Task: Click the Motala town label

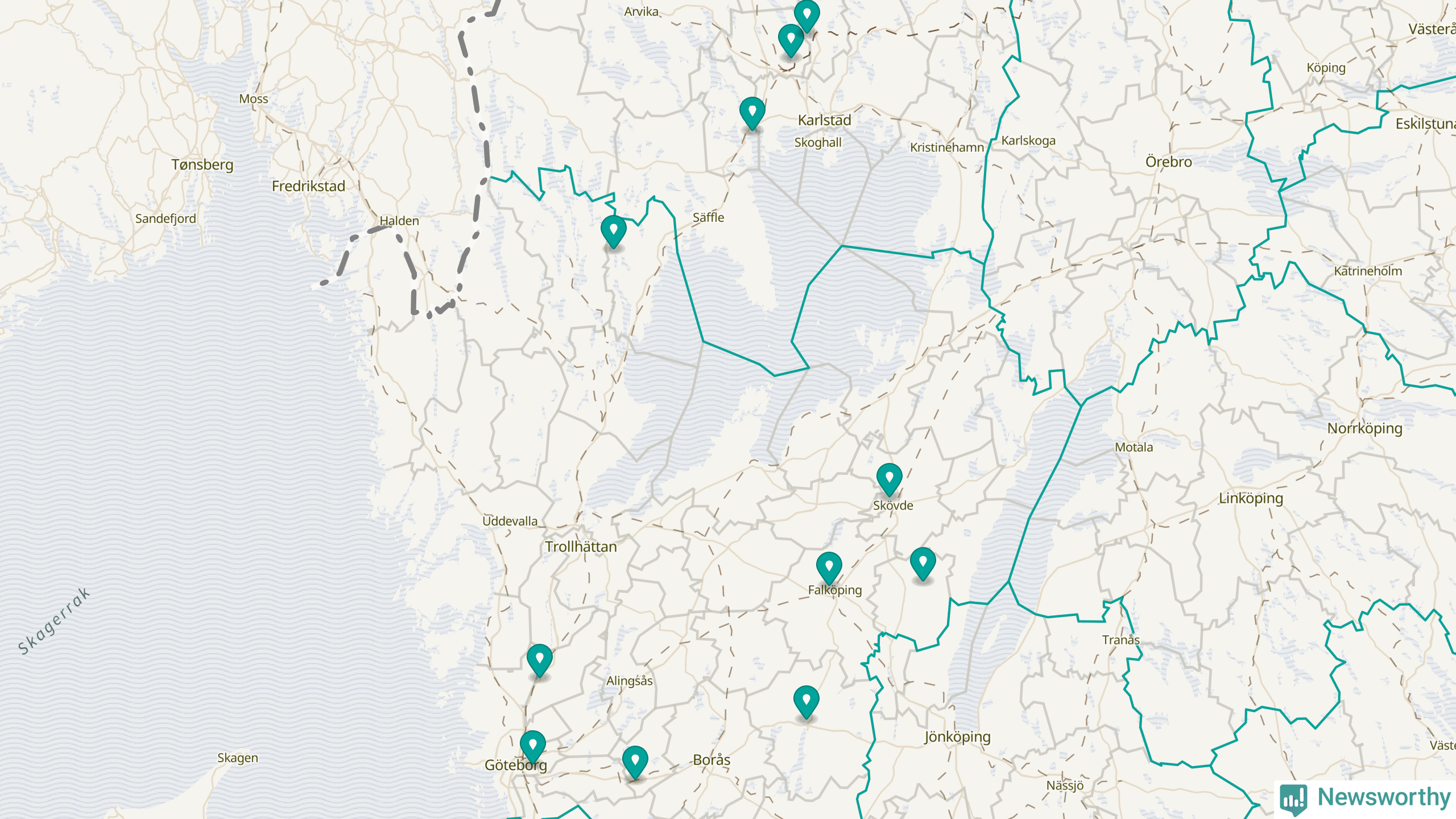Action: click(x=1134, y=447)
